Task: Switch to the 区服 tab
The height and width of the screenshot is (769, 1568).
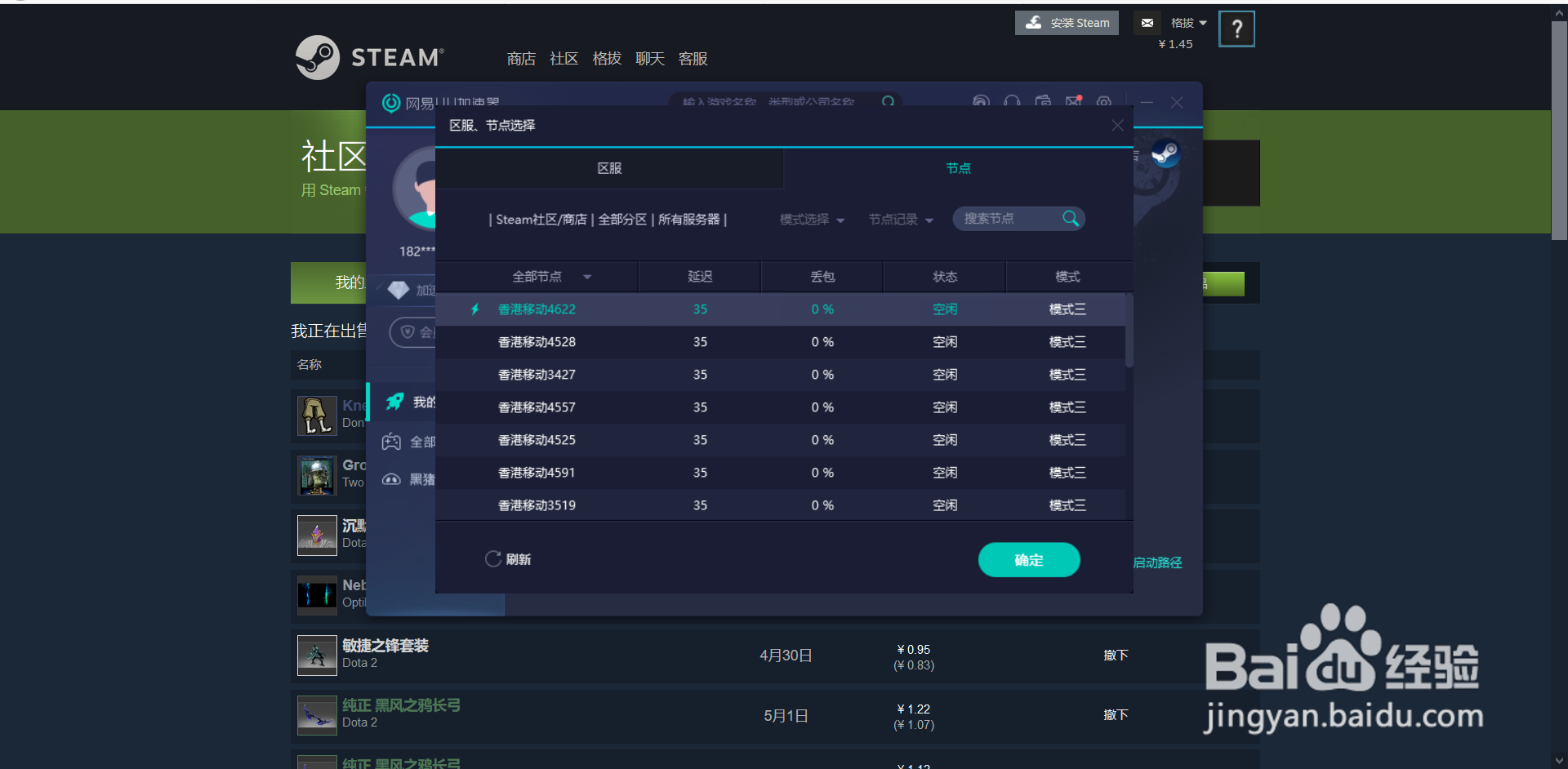Action: coord(609,168)
